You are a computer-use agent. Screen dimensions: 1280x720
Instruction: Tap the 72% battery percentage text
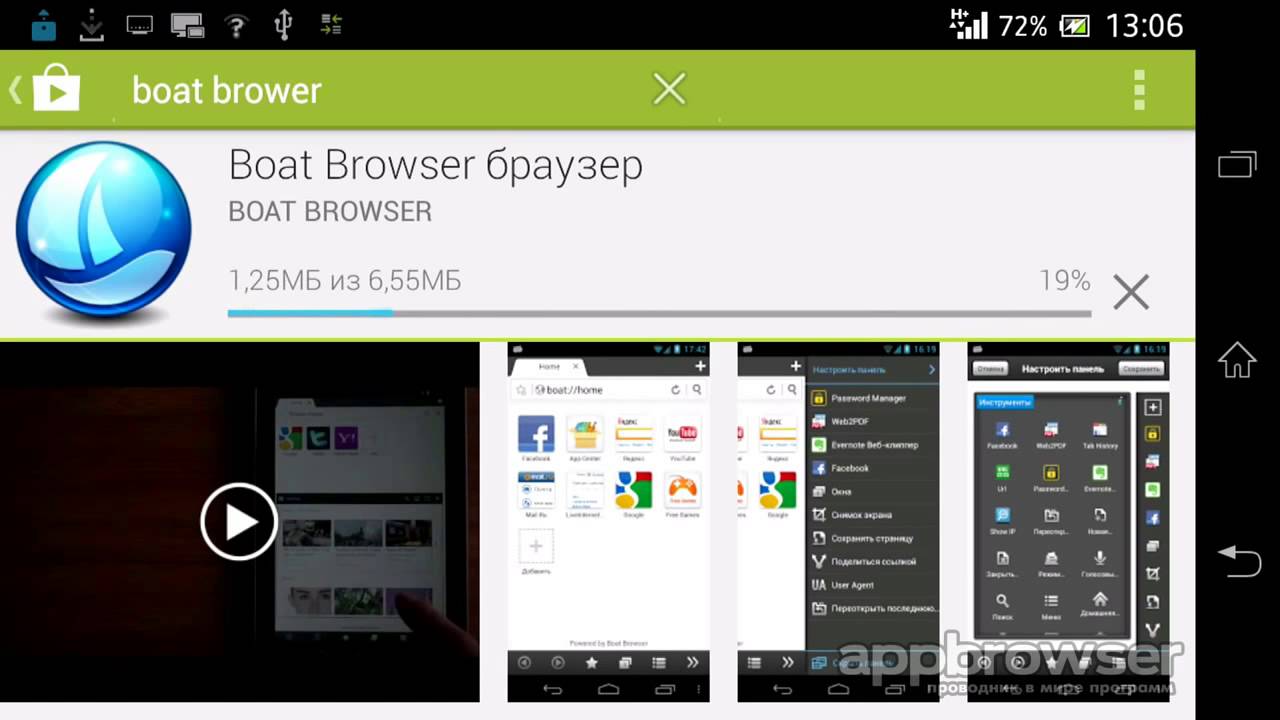pyautogui.click(x=1022, y=25)
